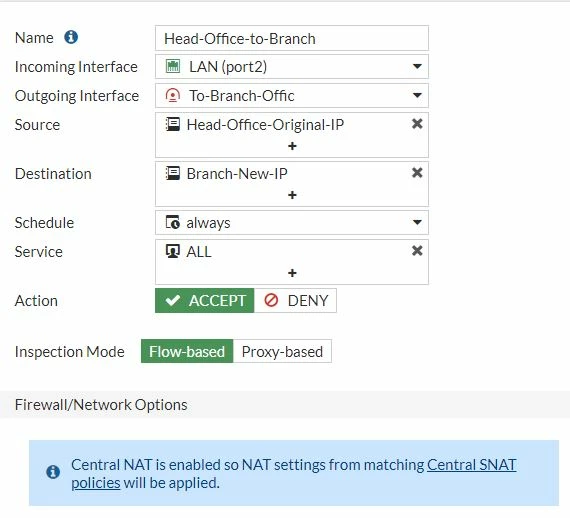This screenshot has width=570, height=518.
Task: Click the policy Name input field
Action: tap(292, 38)
